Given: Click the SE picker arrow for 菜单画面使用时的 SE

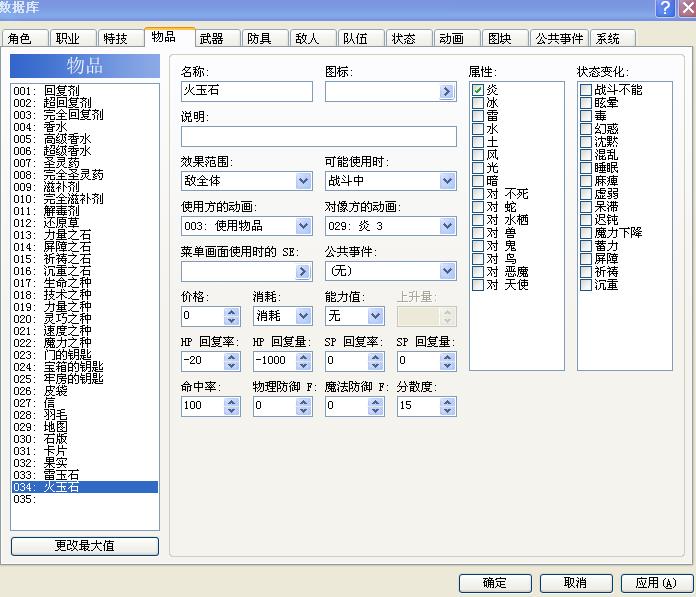Looking at the screenshot, I should coord(303,271).
